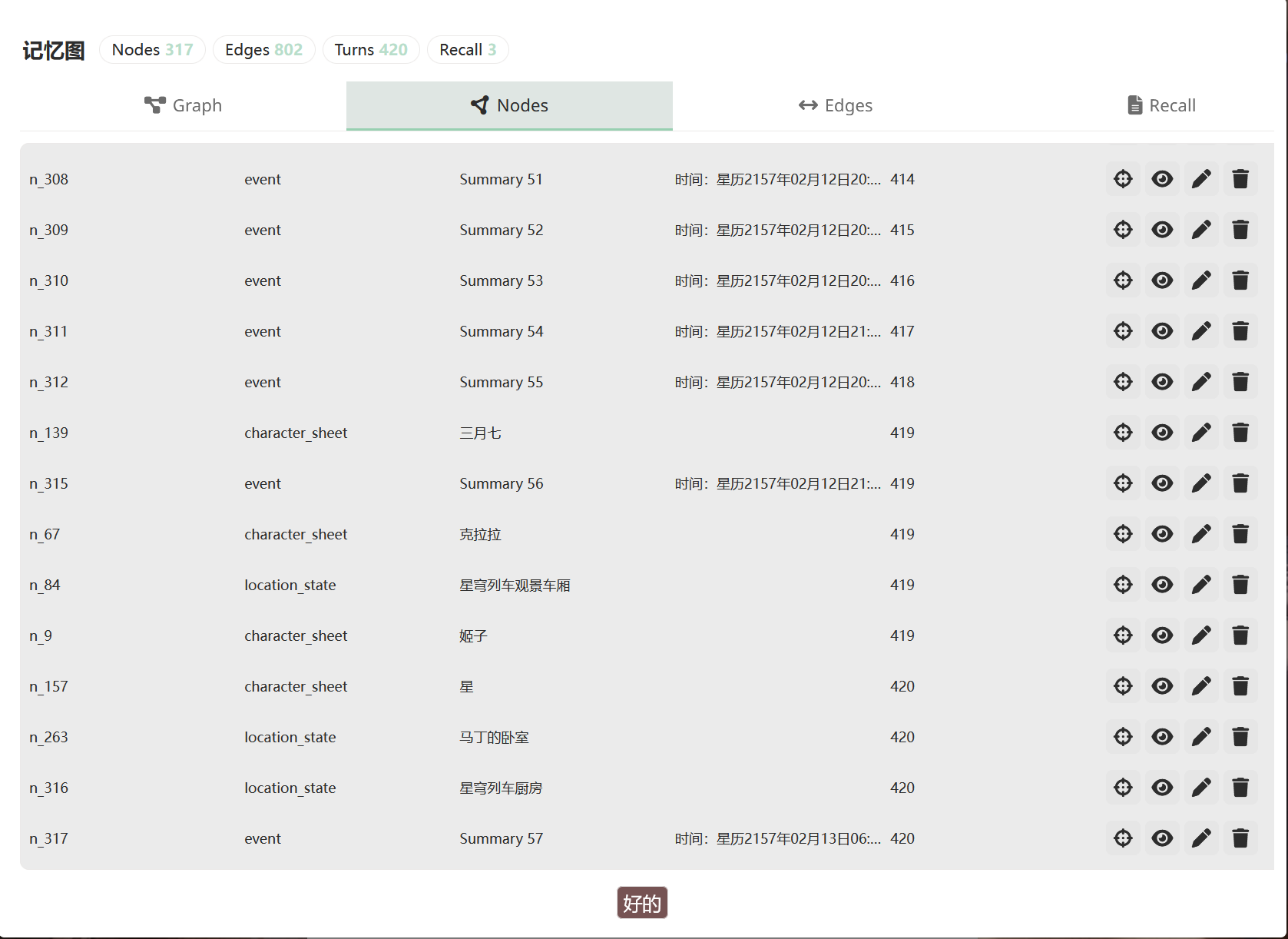Viewport: 1288px width, 939px height.
Task: Open the Recall tab
Action: click(x=1161, y=105)
